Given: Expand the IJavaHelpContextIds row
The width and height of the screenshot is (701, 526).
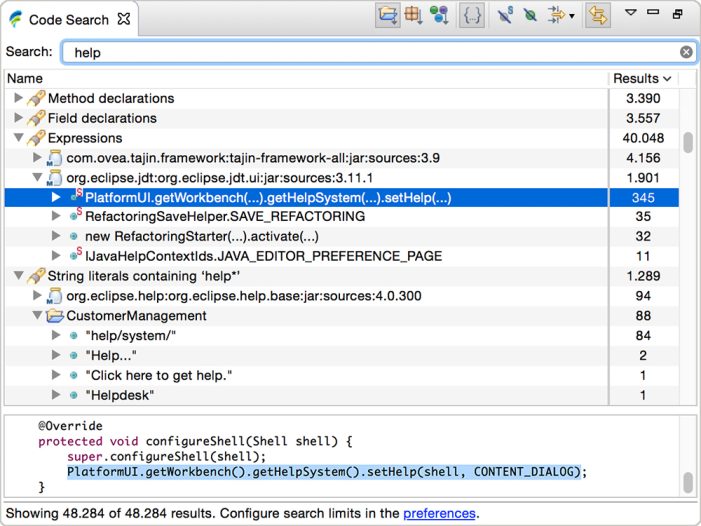Looking at the screenshot, I should (56, 256).
